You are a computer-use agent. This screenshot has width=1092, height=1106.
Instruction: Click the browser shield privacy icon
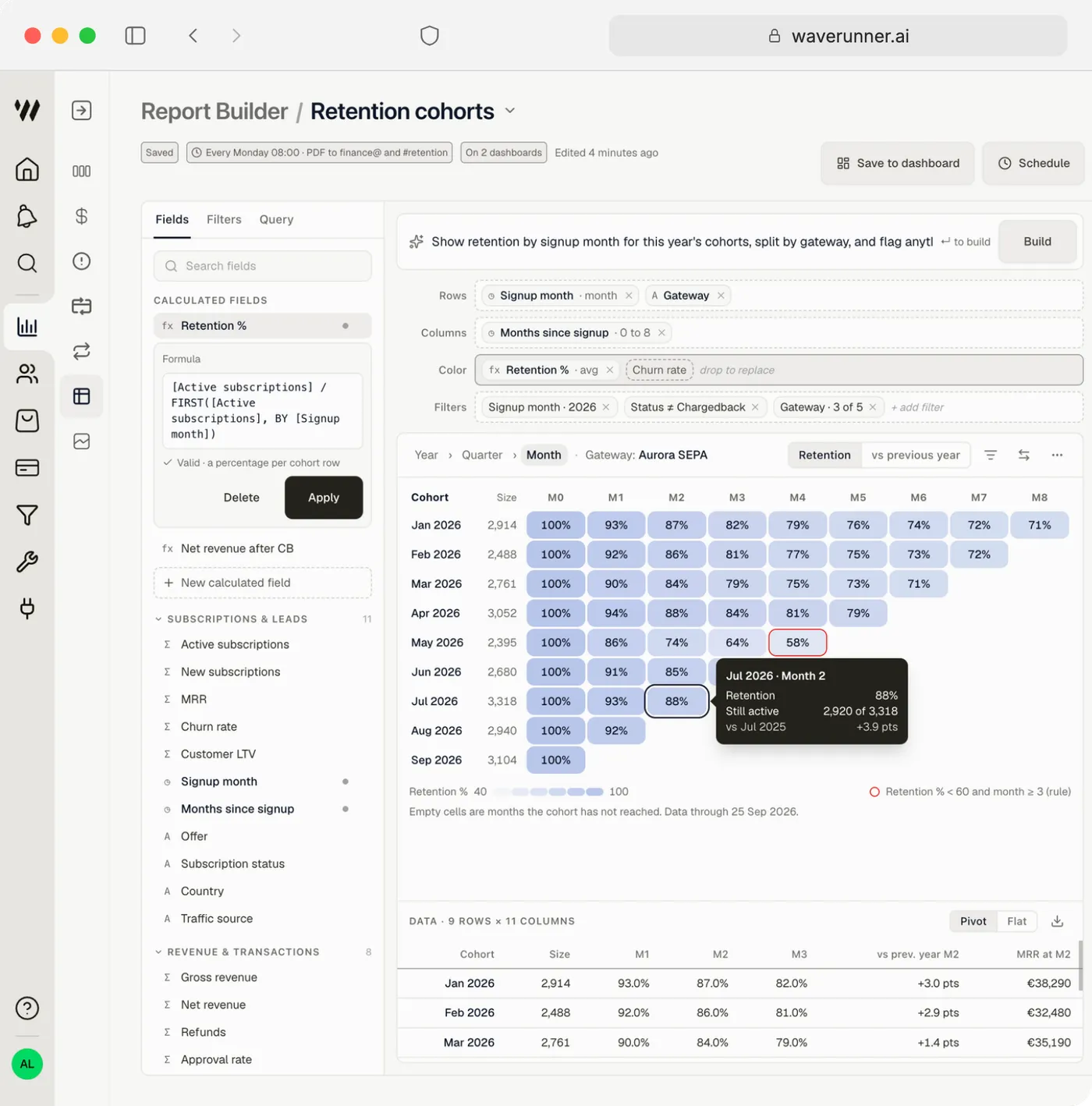[x=430, y=36]
